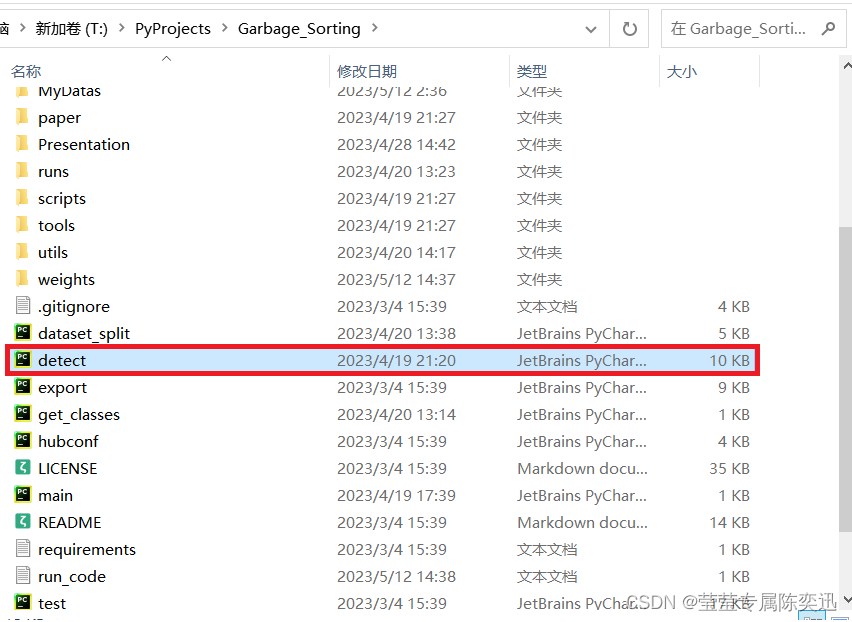Click the runs folder icon
Image resolution: width=852 pixels, height=622 pixels.
click(22, 171)
